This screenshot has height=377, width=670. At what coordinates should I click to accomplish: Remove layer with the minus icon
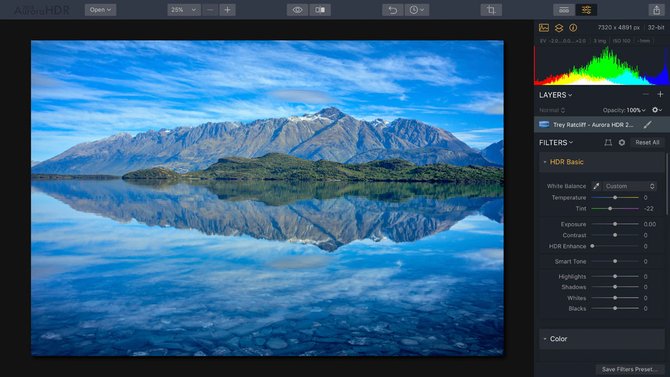point(645,94)
